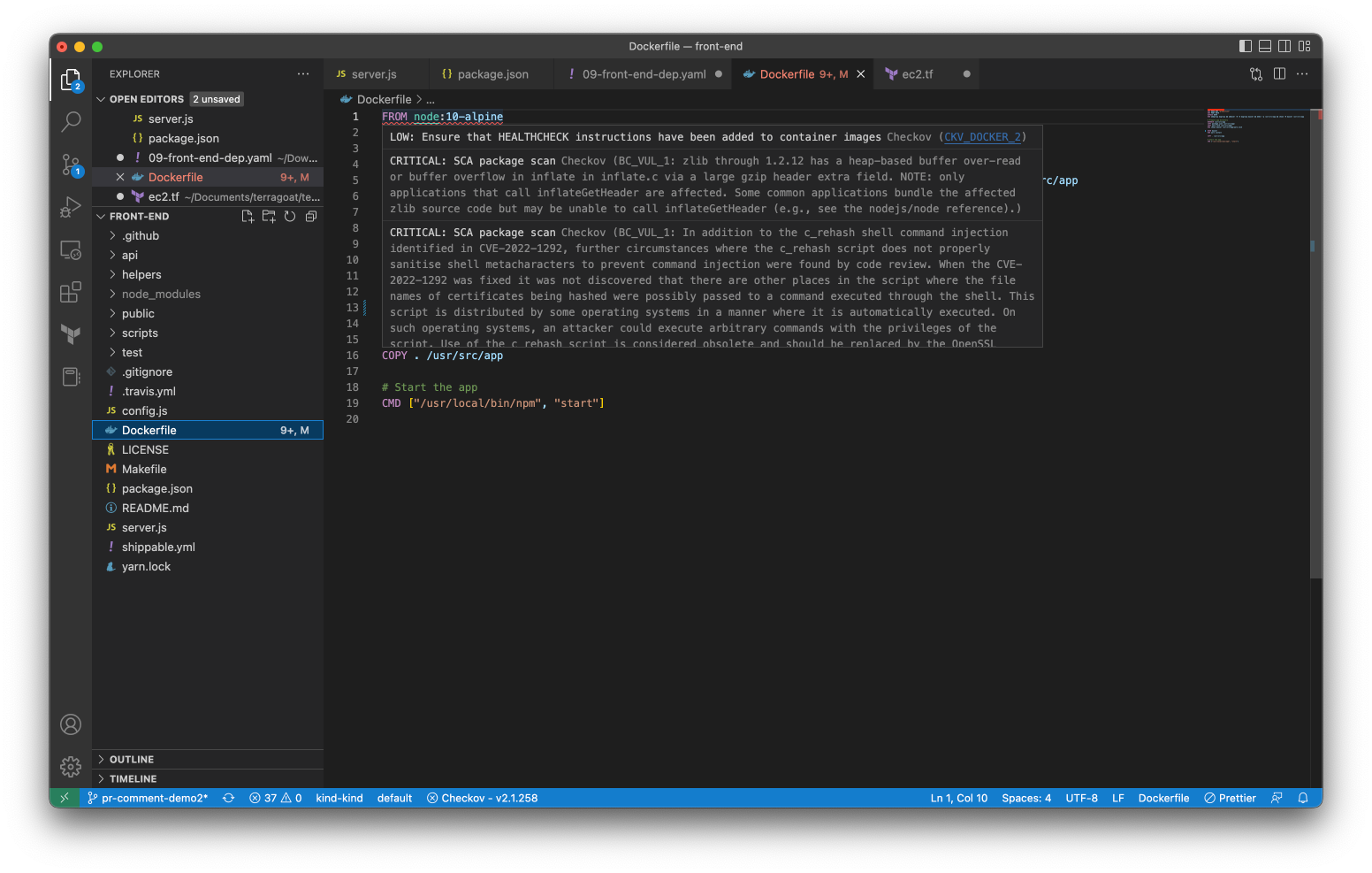This screenshot has height=873, width=1372.
Task: Expand the .github folder
Action: tap(141, 236)
